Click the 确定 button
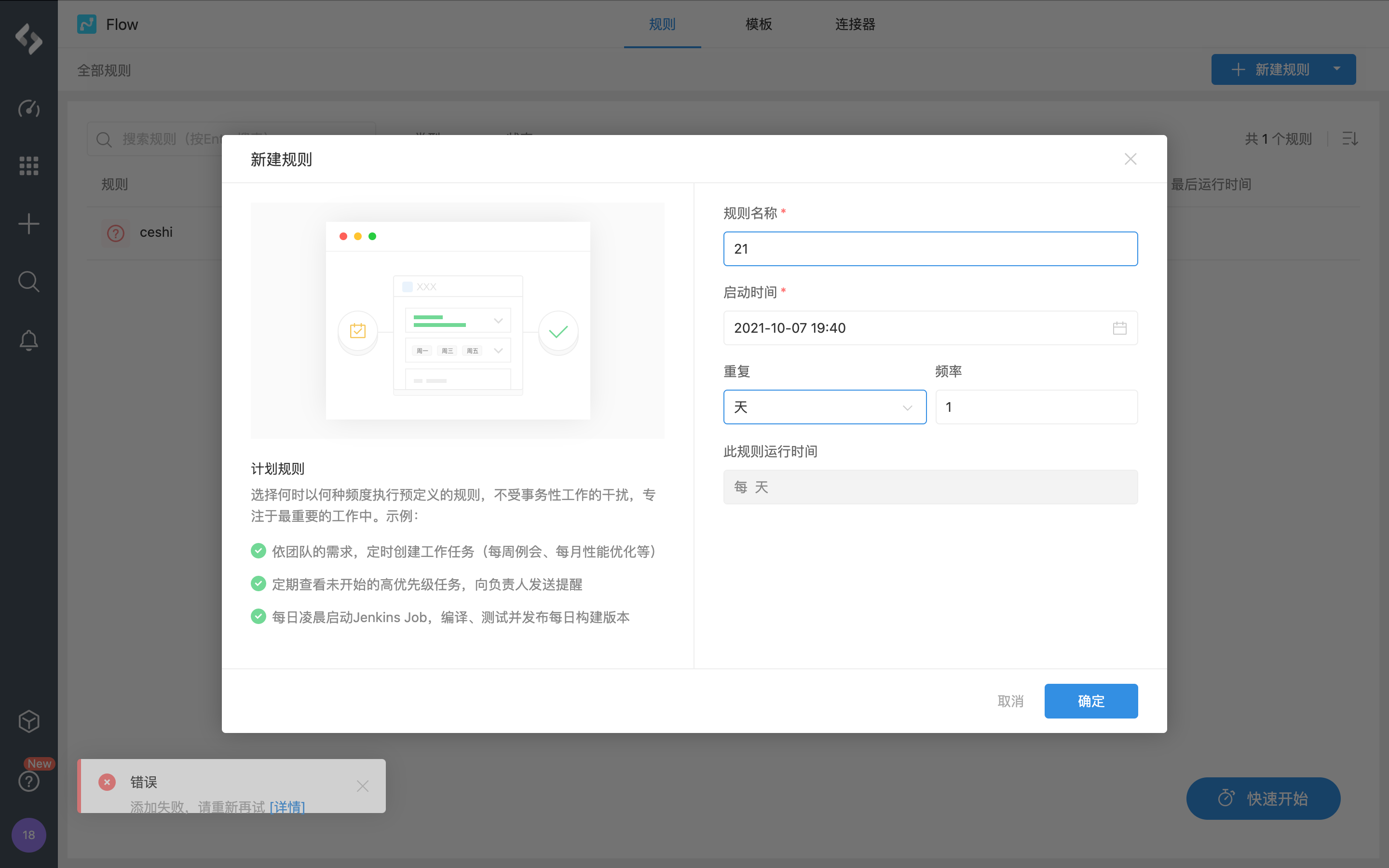The image size is (1389, 868). (1090, 701)
